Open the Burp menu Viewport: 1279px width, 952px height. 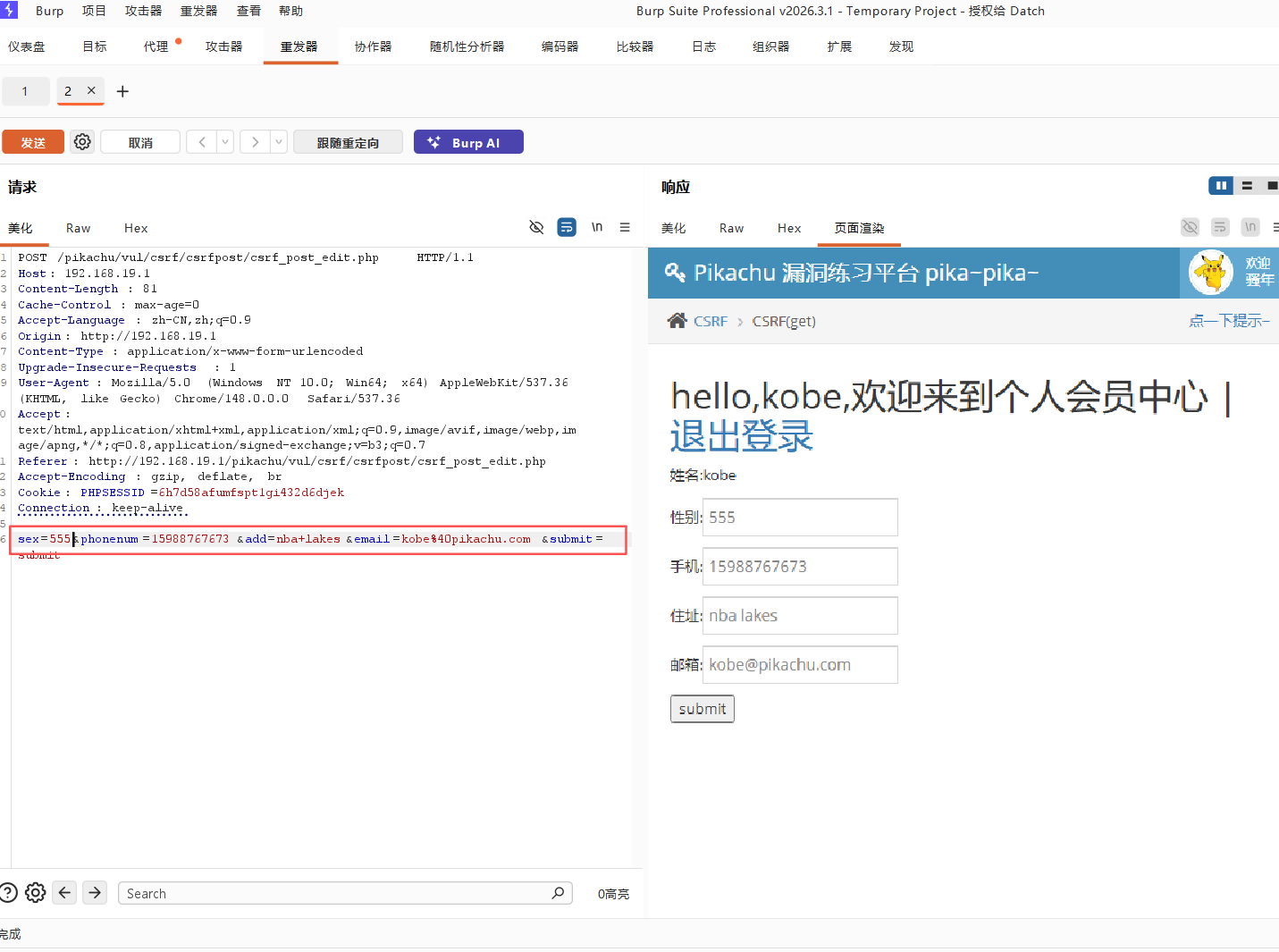coord(50,11)
